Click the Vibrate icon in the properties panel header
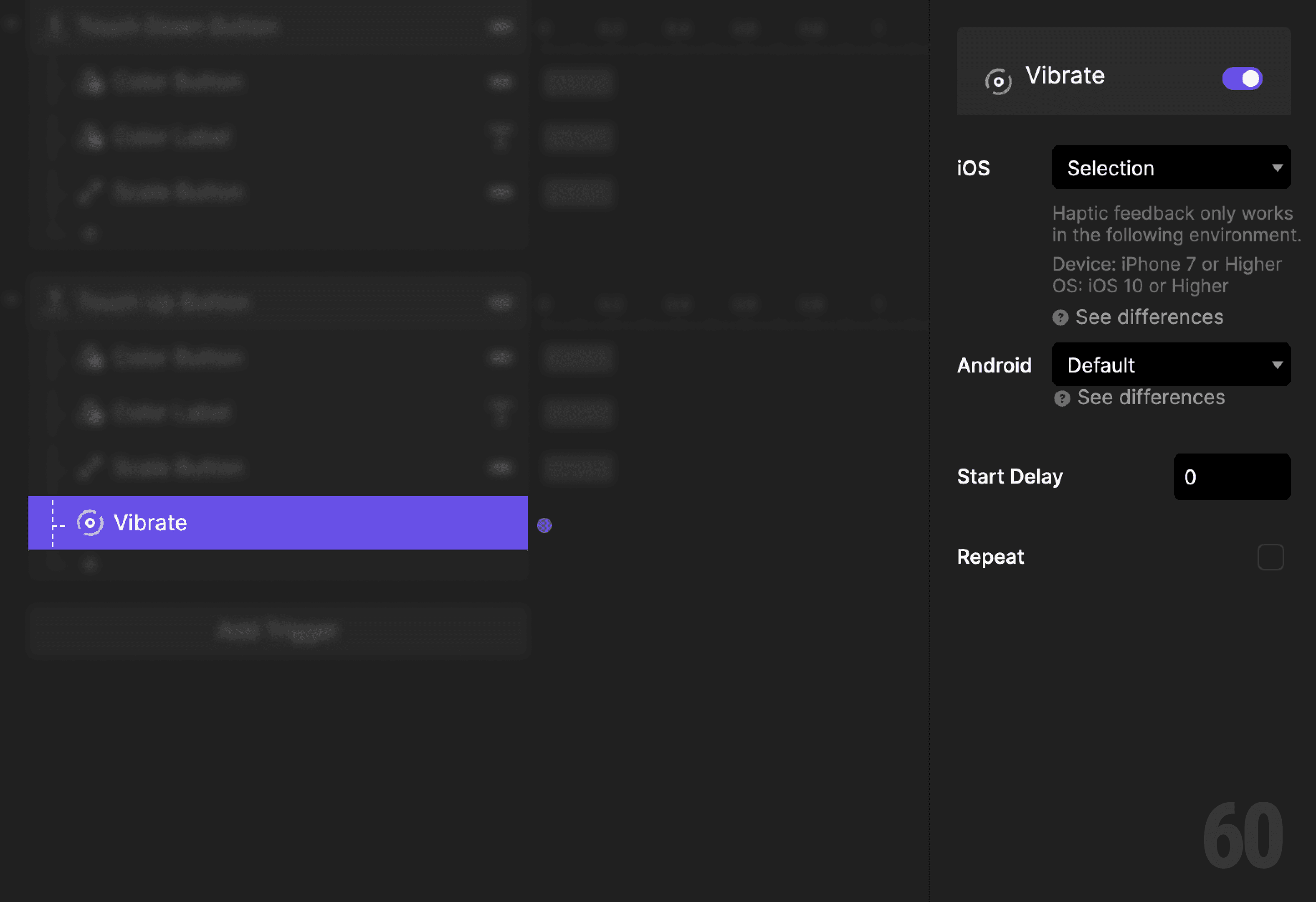The width and height of the screenshot is (1316, 902). tap(998, 79)
